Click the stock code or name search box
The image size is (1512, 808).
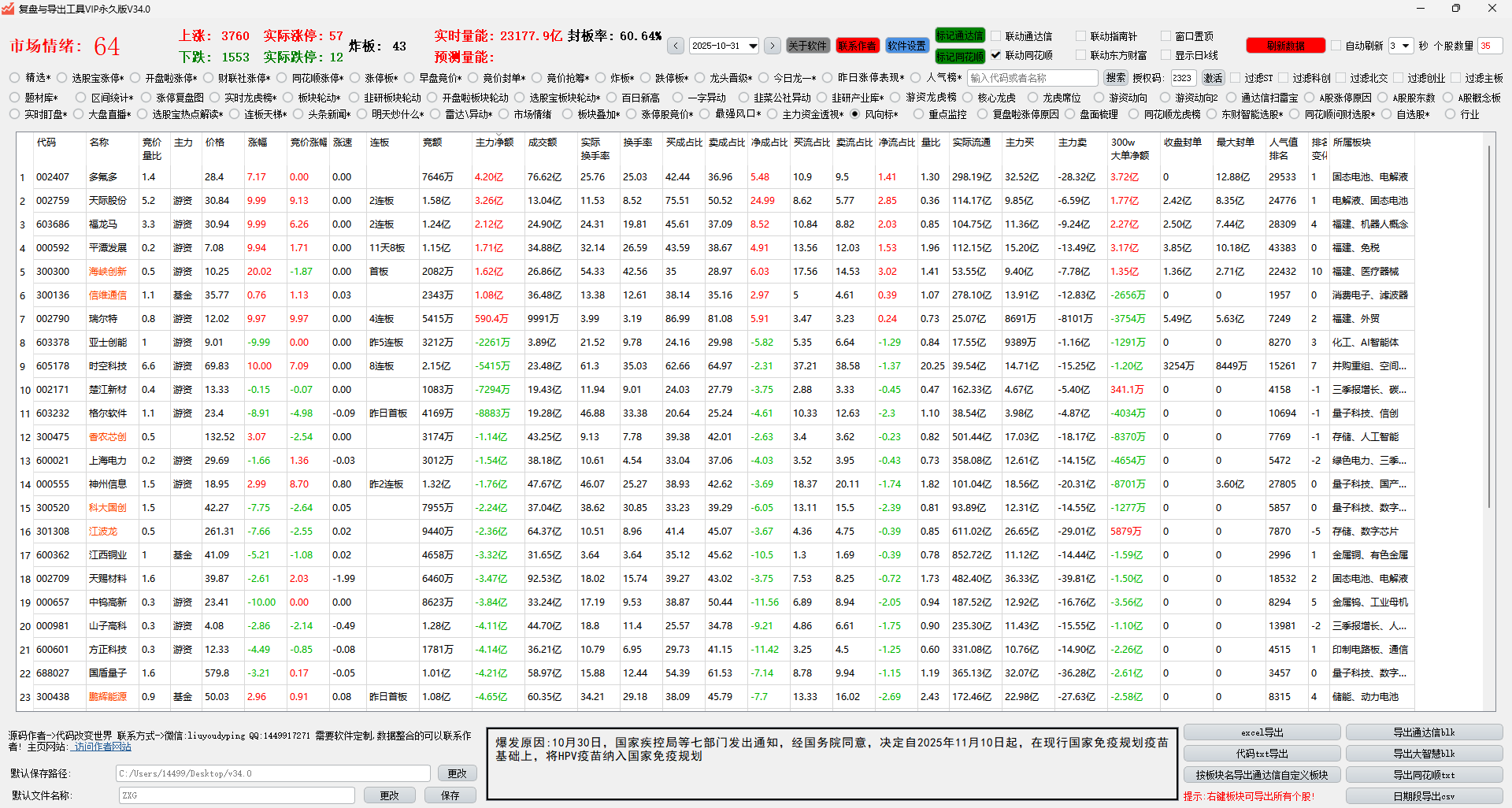click(x=1032, y=78)
